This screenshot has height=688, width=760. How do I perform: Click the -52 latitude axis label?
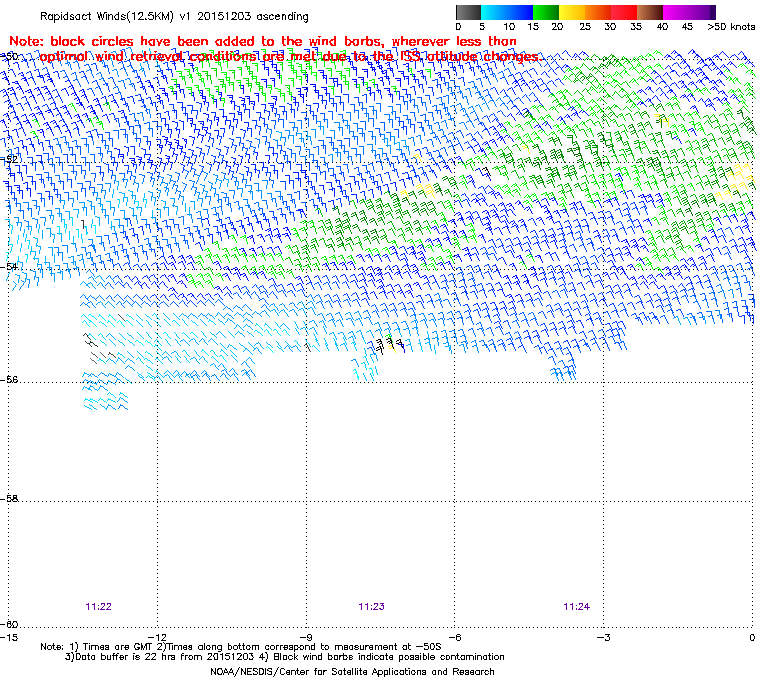click(x=10, y=159)
